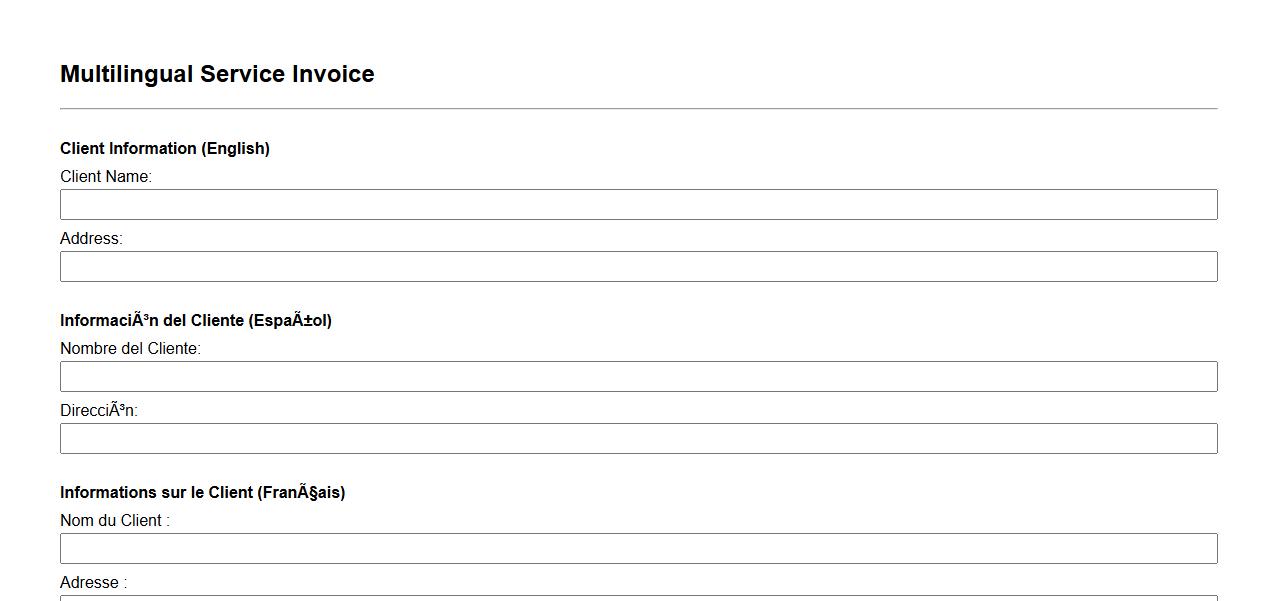Click the Spanish Dirección label text
This screenshot has height=601, width=1278.
(99, 411)
